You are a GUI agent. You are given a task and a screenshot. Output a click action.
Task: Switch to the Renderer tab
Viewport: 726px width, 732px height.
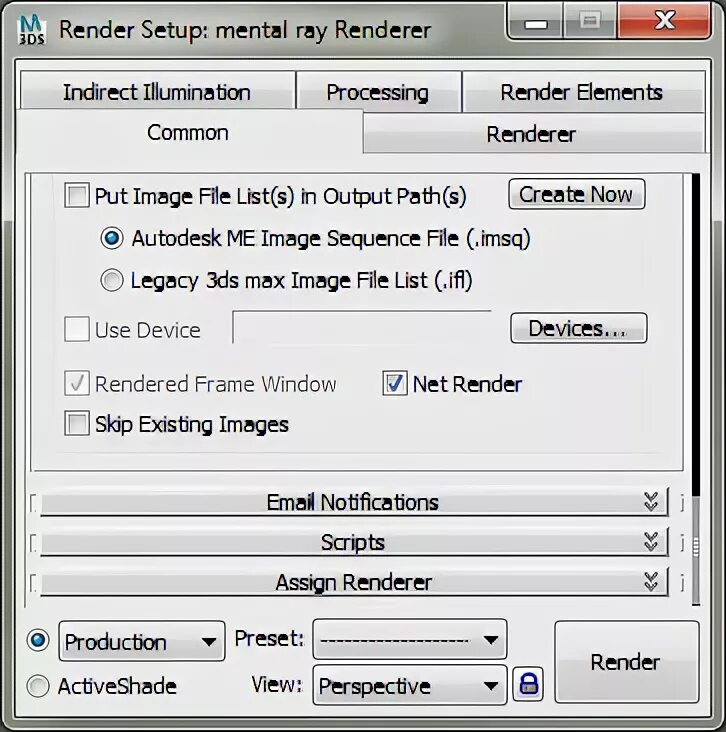coord(532,134)
